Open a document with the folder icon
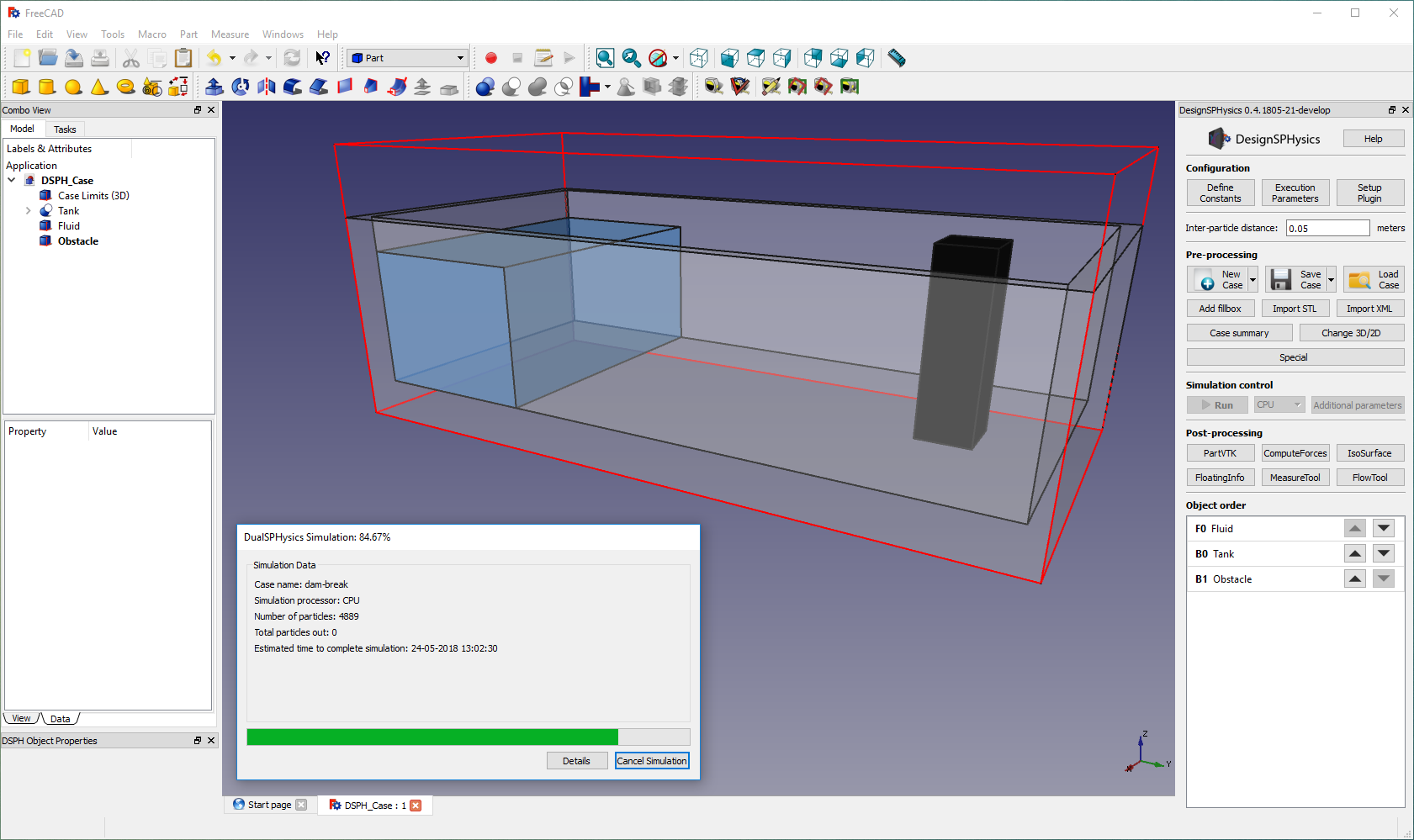This screenshot has height=840, width=1414. pyautogui.click(x=48, y=58)
